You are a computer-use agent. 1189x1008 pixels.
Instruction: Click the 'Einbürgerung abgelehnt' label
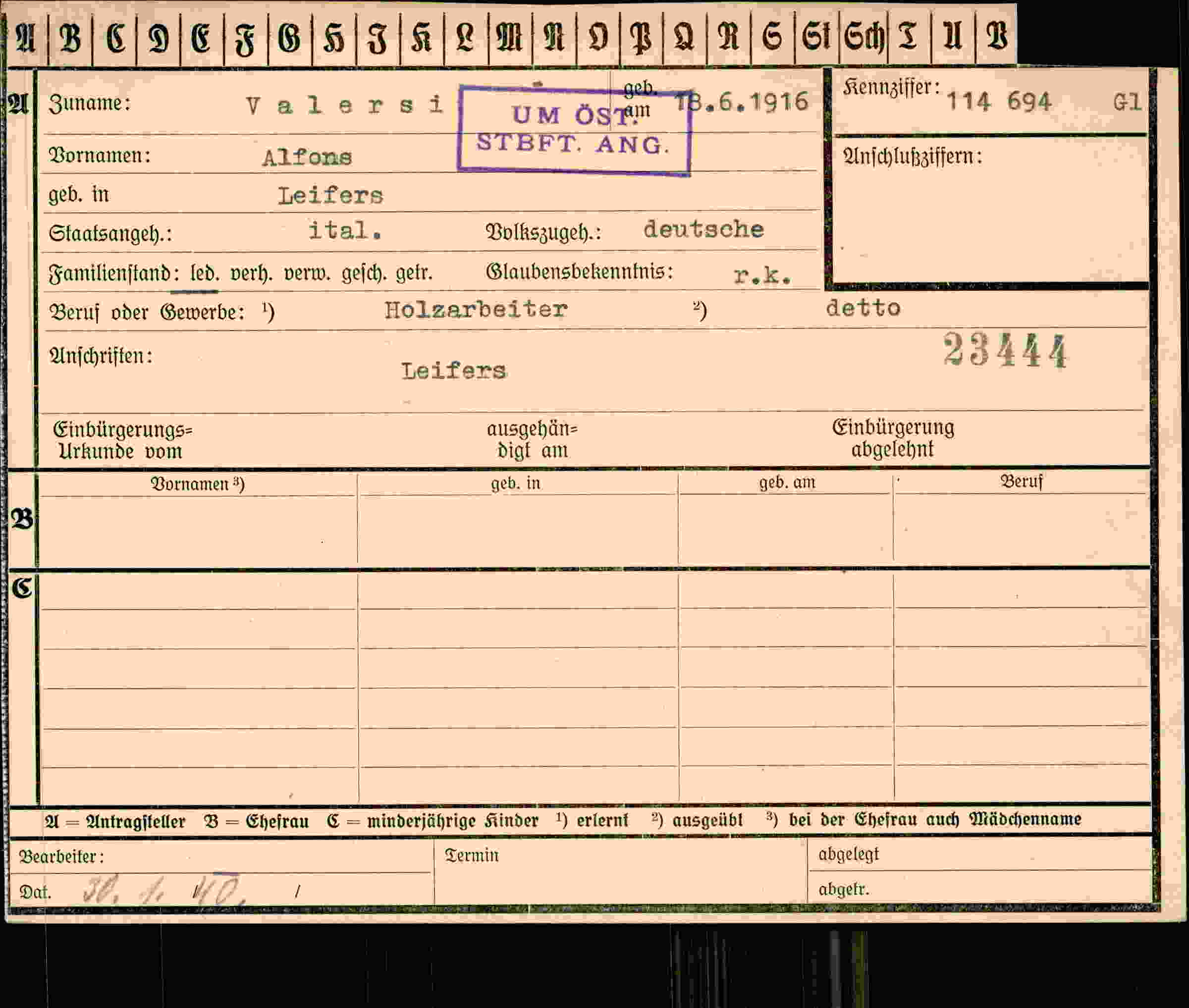point(893,438)
